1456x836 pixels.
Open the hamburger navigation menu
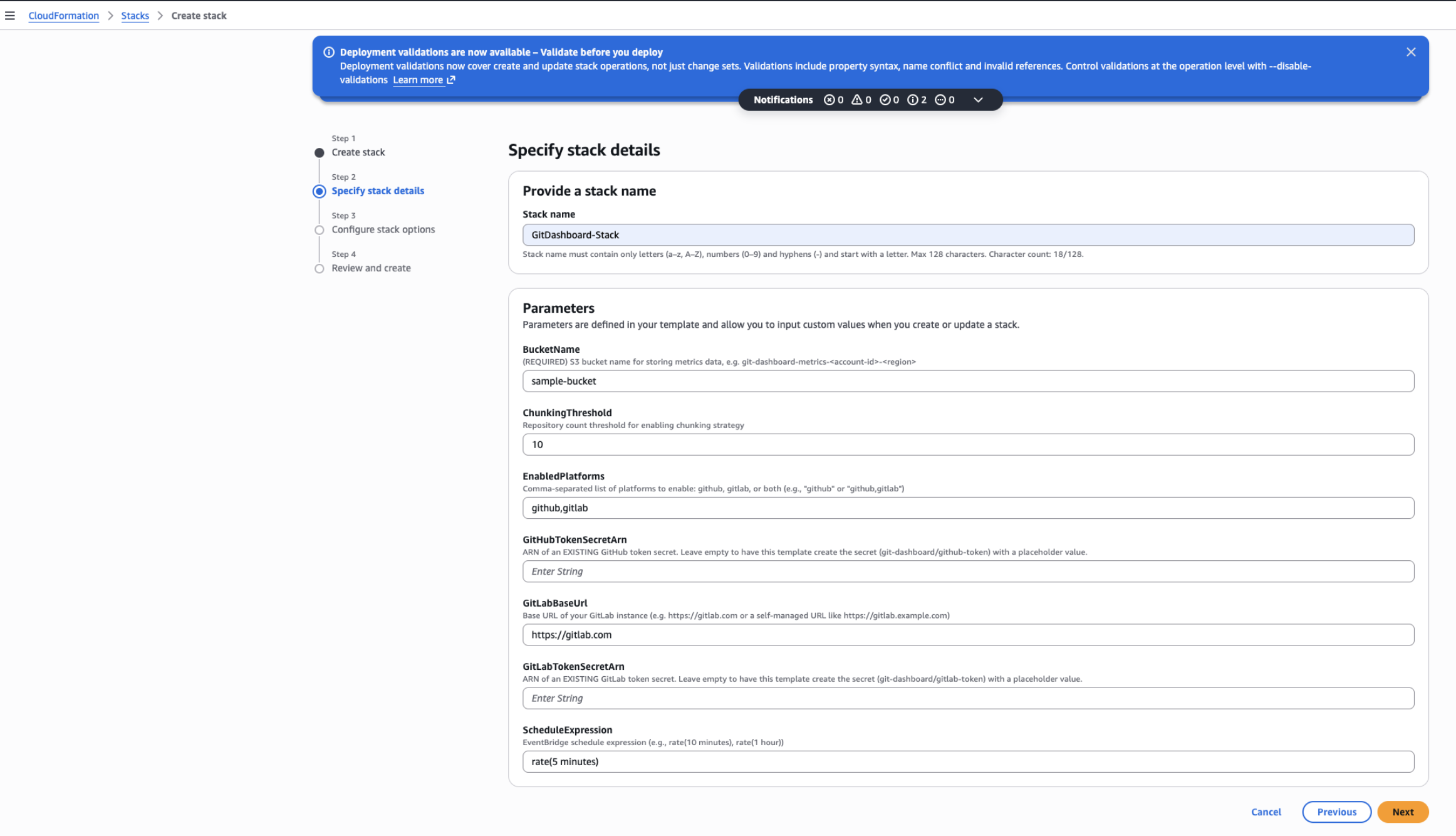10,16
